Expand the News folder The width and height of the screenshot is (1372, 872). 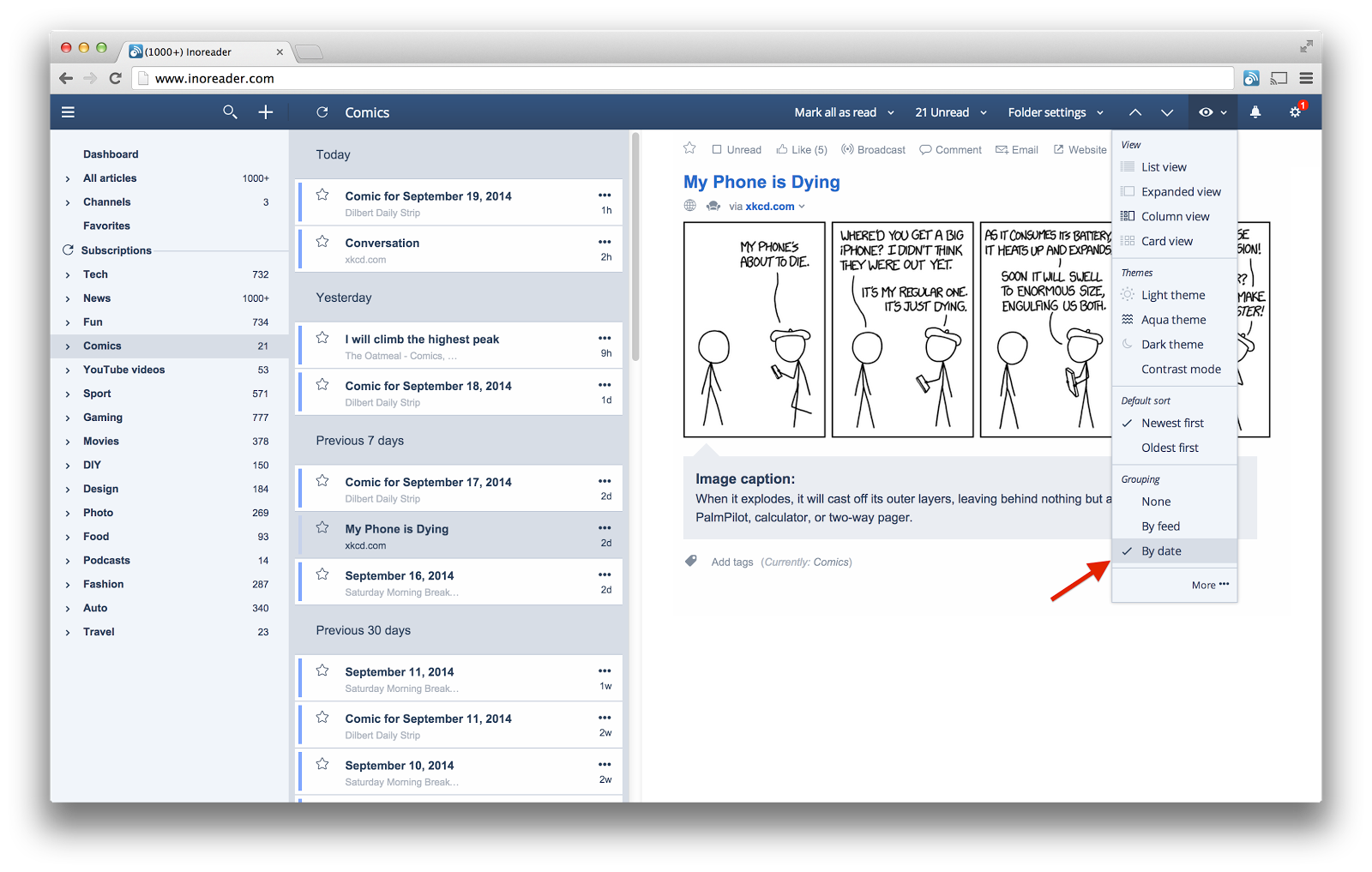pos(68,299)
